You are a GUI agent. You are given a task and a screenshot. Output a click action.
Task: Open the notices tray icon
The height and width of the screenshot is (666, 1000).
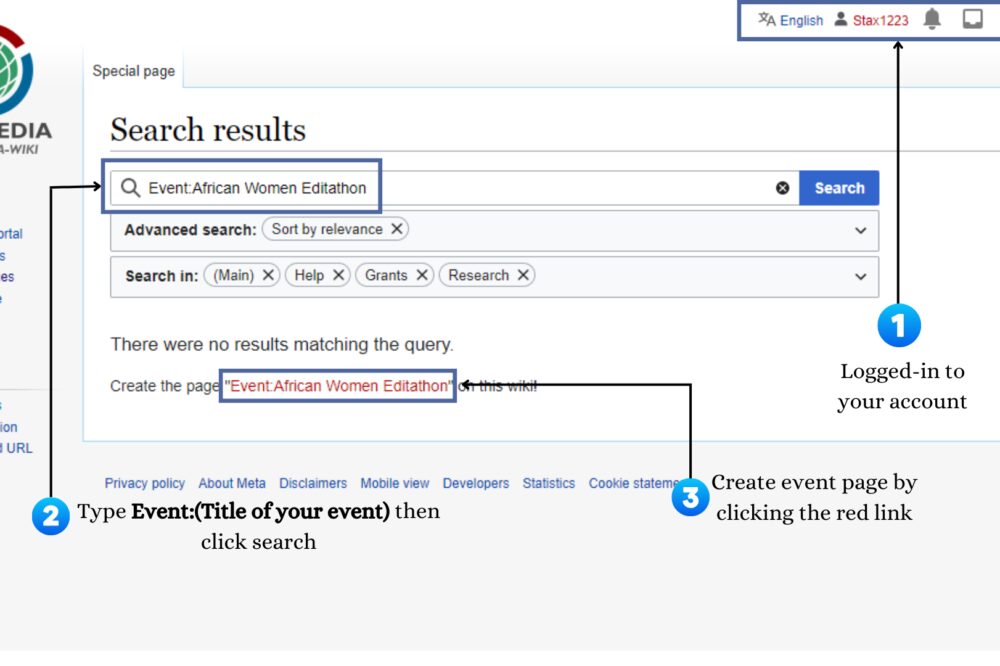coord(972,19)
